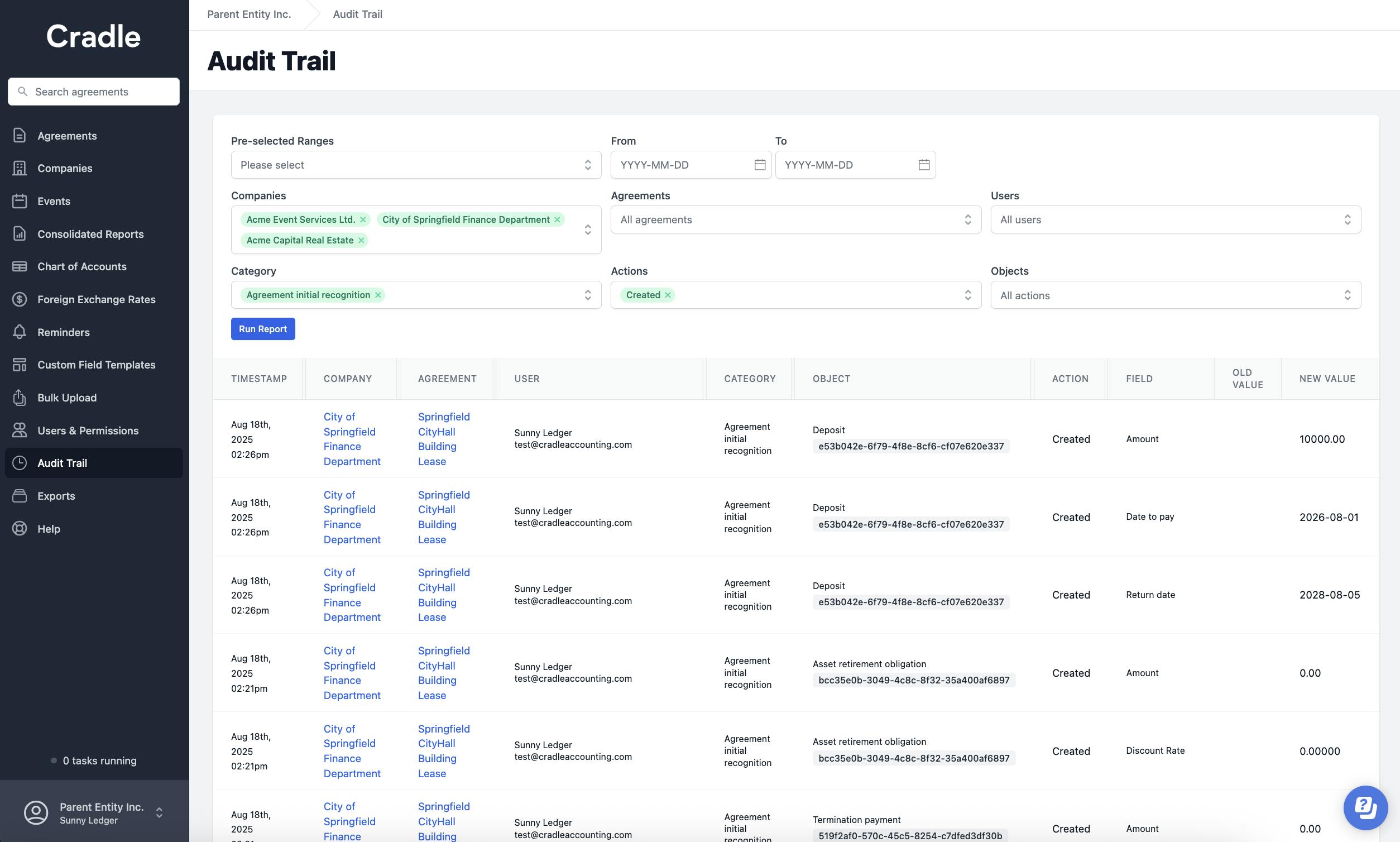Click the Custom Field Templates layout icon
Image resolution: width=1400 pixels, height=842 pixels.
tap(20, 365)
